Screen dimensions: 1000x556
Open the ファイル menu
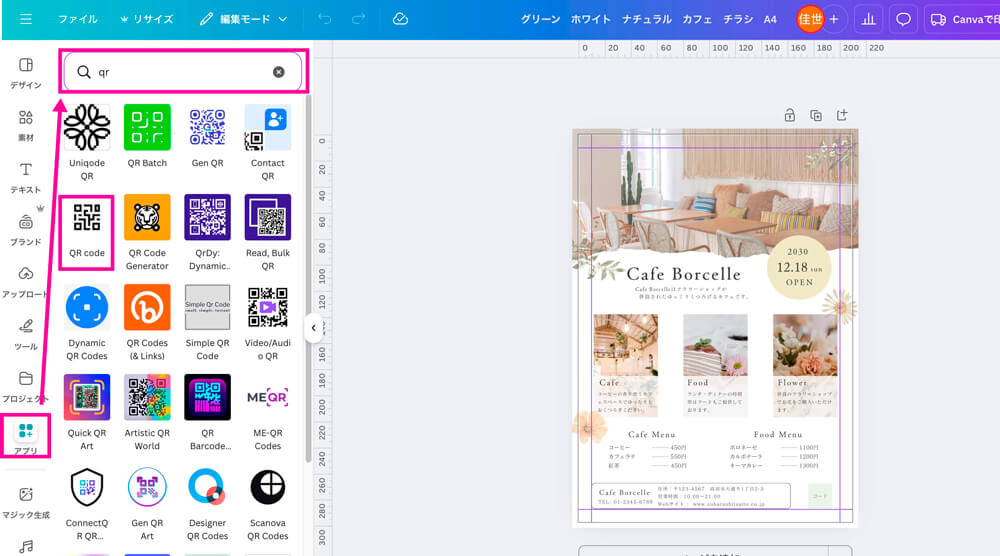pyautogui.click(x=78, y=19)
